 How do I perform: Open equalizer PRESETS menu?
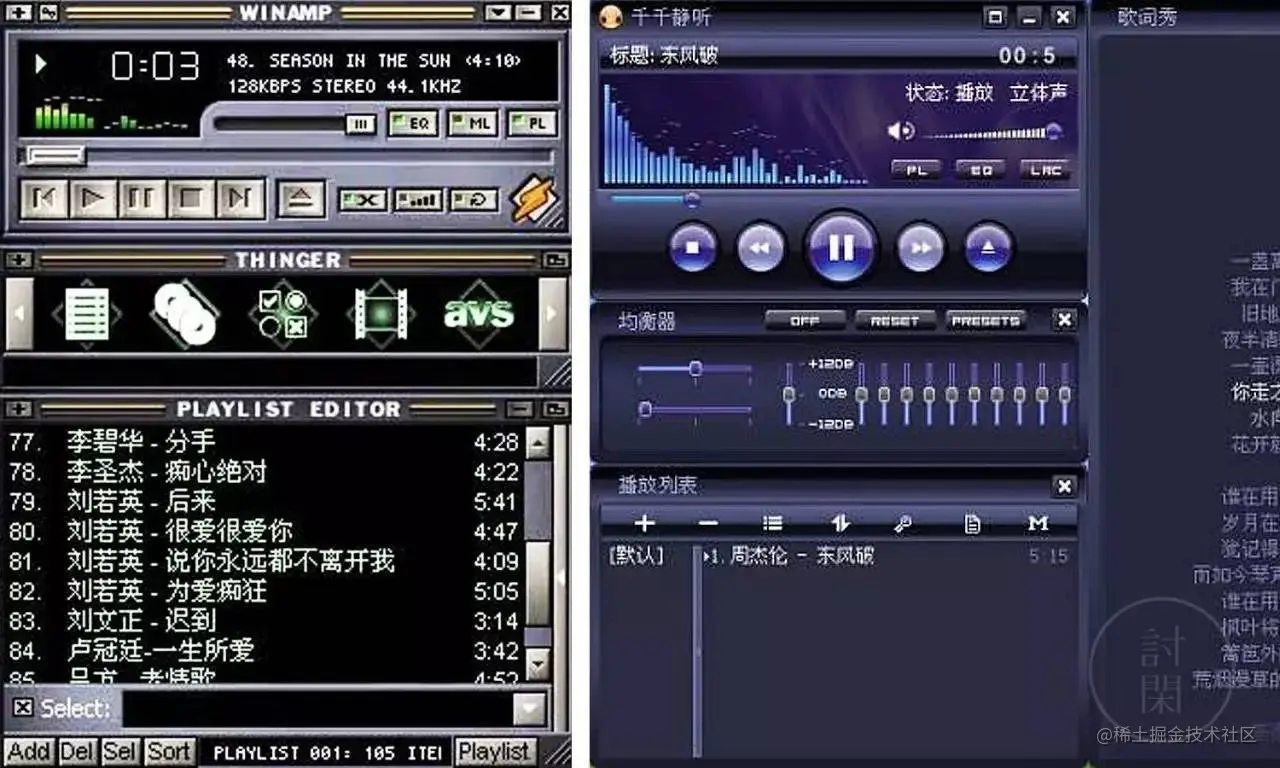tap(985, 321)
